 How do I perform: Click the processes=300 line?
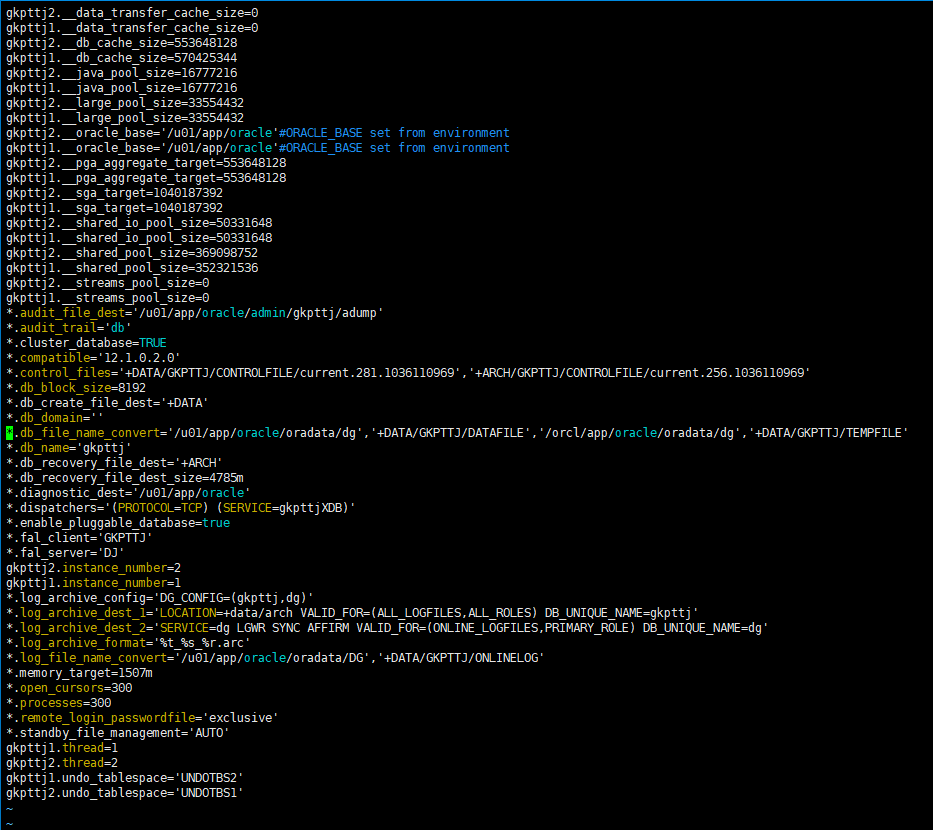pyautogui.click(x=58, y=703)
